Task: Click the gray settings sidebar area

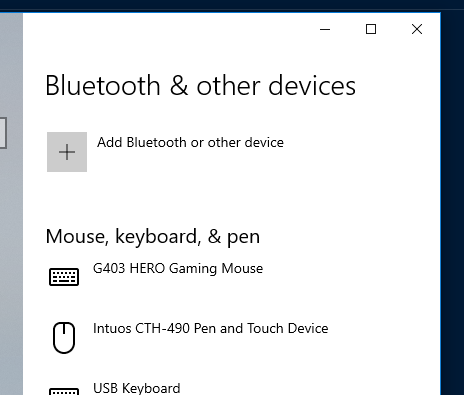Action: click(x=11, y=233)
